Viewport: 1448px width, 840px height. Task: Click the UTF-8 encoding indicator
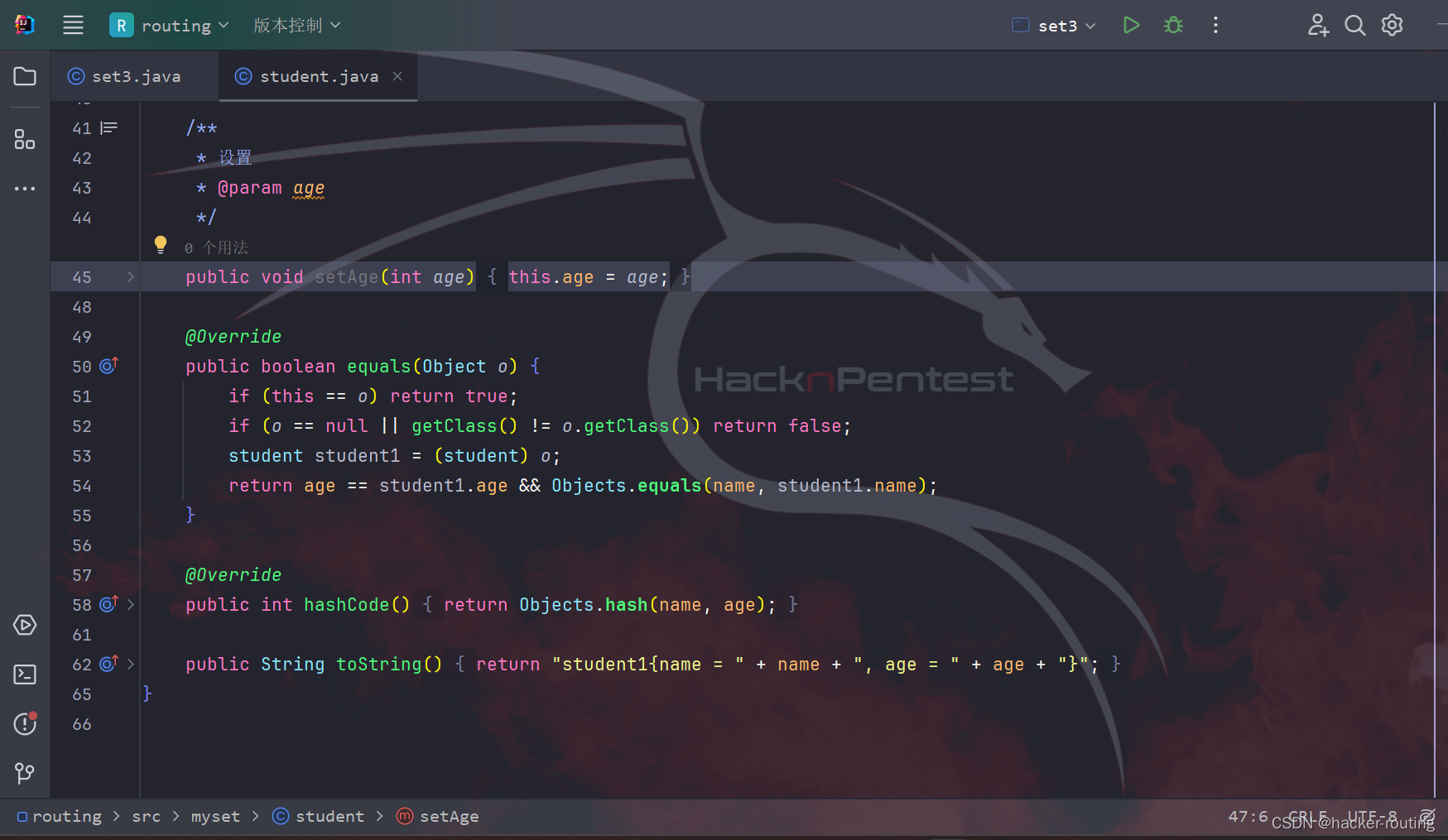[1371, 816]
